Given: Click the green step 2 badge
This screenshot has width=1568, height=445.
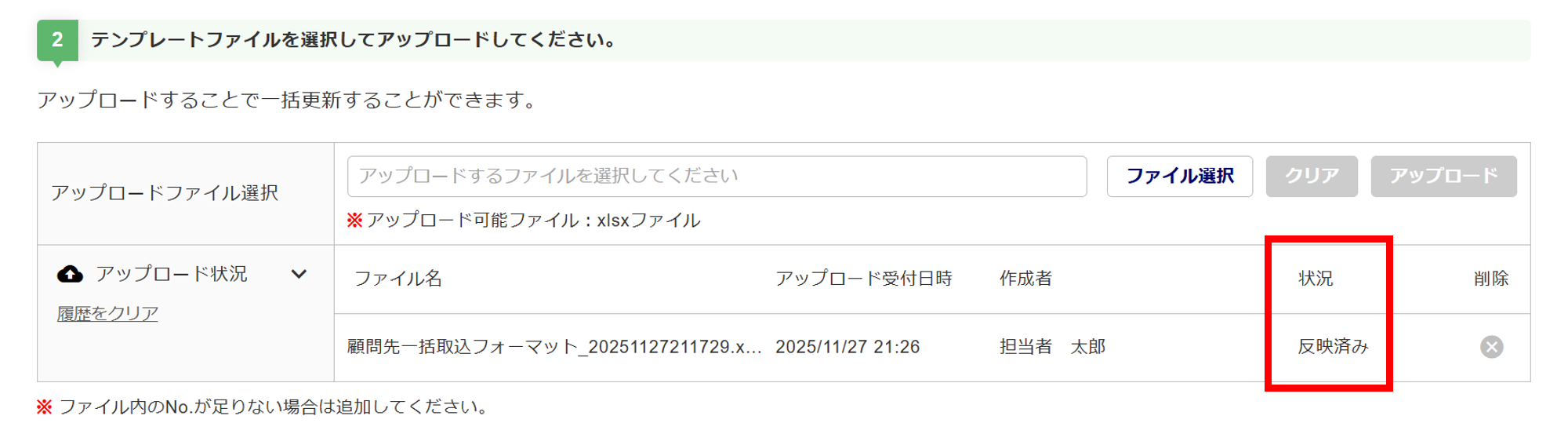Looking at the screenshot, I should [x=57, y=40].
